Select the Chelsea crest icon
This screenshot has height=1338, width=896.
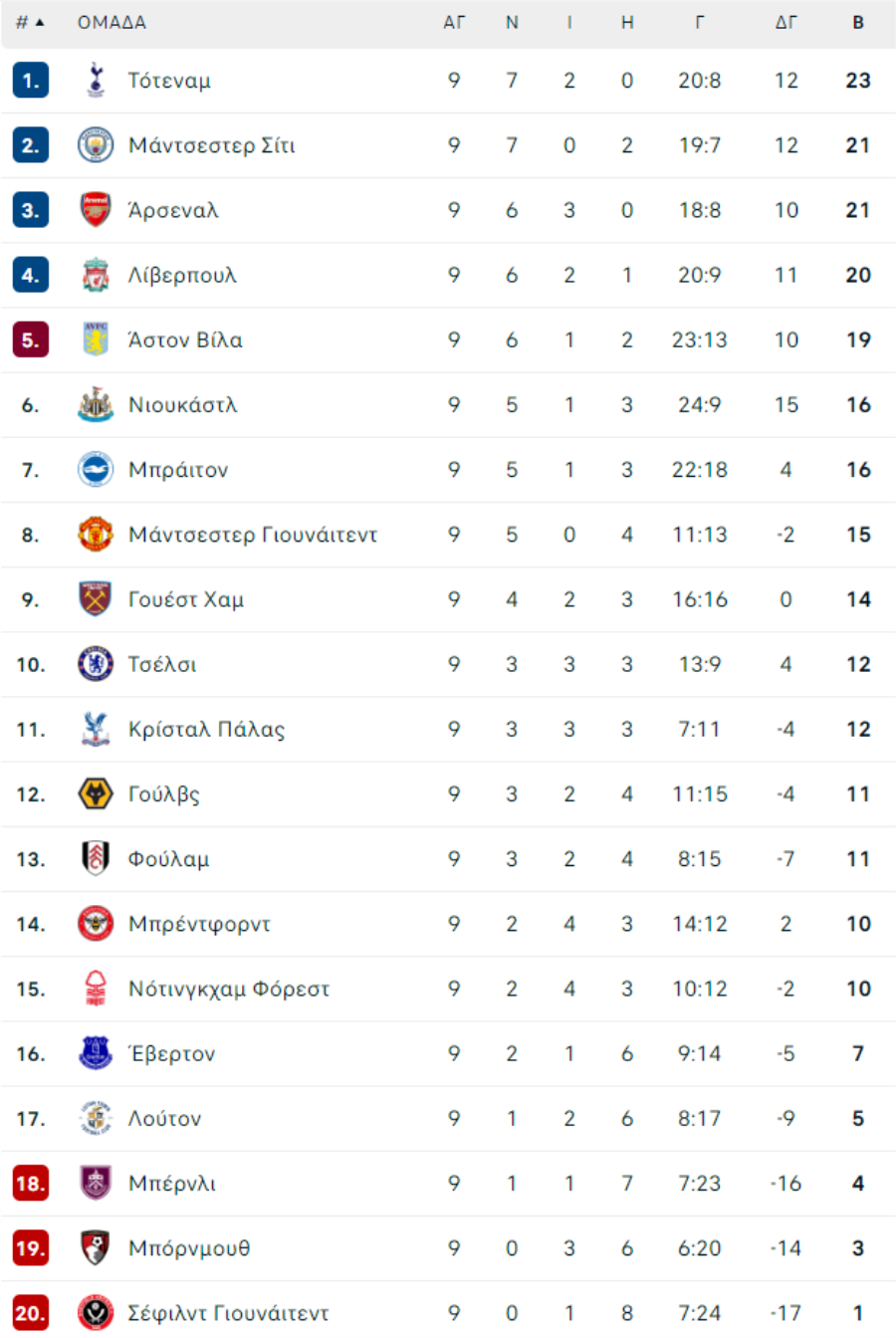[96, 664]
